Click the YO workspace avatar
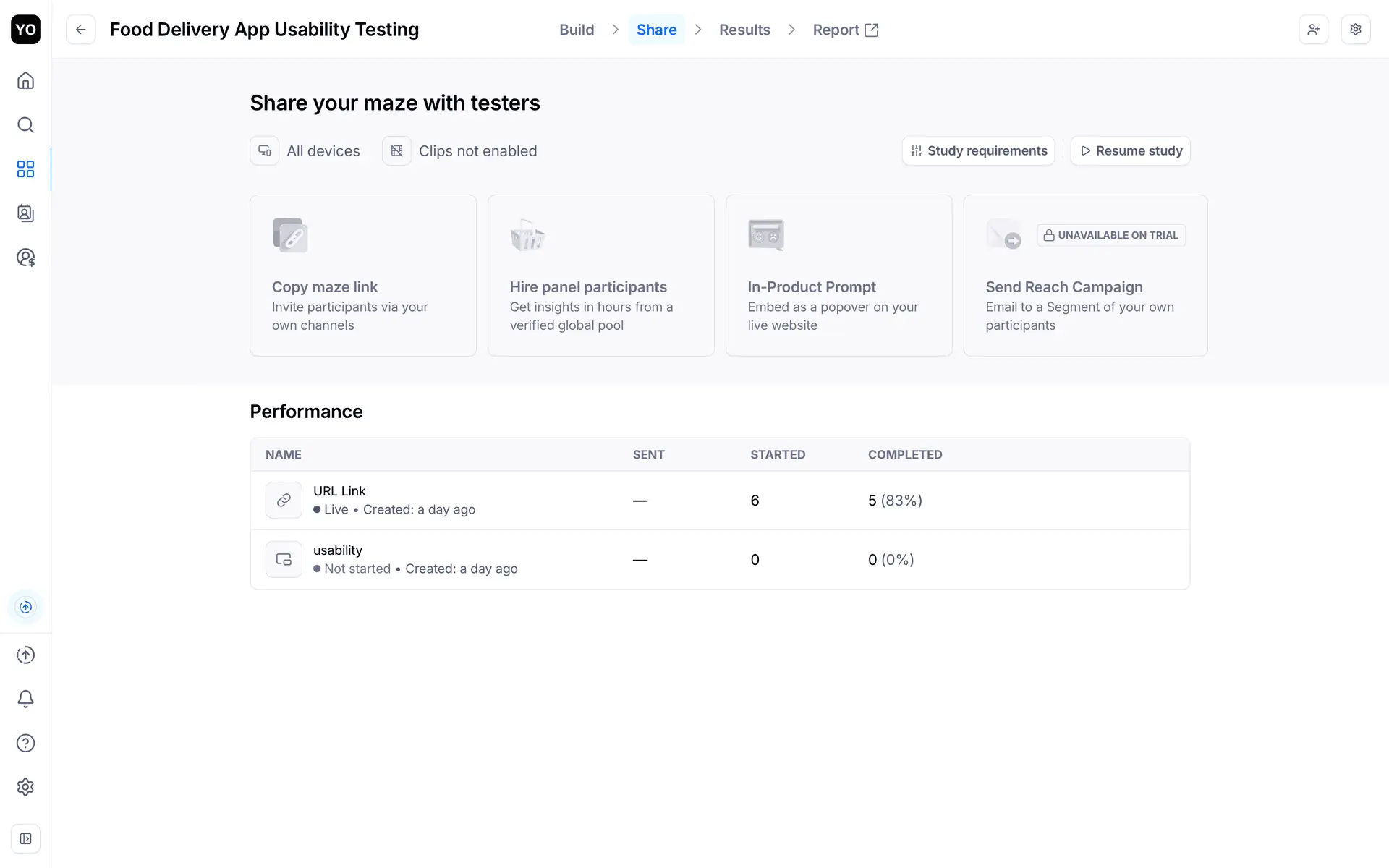This screenshot has height=868, width=1389. (x=25, y=30)
